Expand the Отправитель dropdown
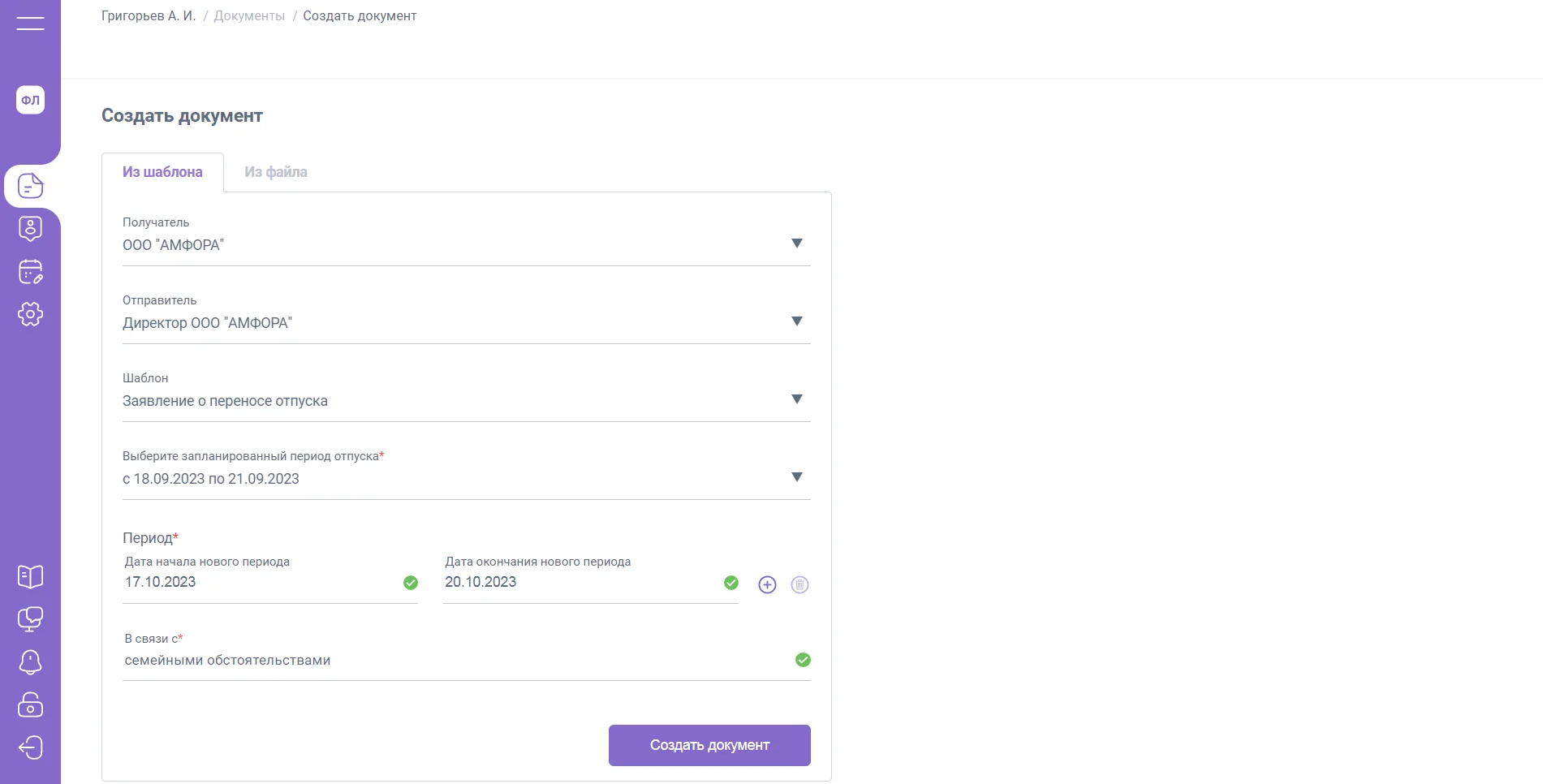This screenshot has height=784, width=1543. 796,321
